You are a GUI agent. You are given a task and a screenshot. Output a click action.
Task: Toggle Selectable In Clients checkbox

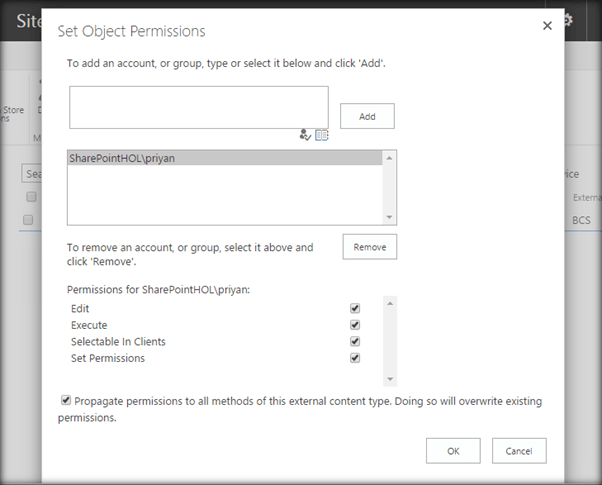[355, 341]
